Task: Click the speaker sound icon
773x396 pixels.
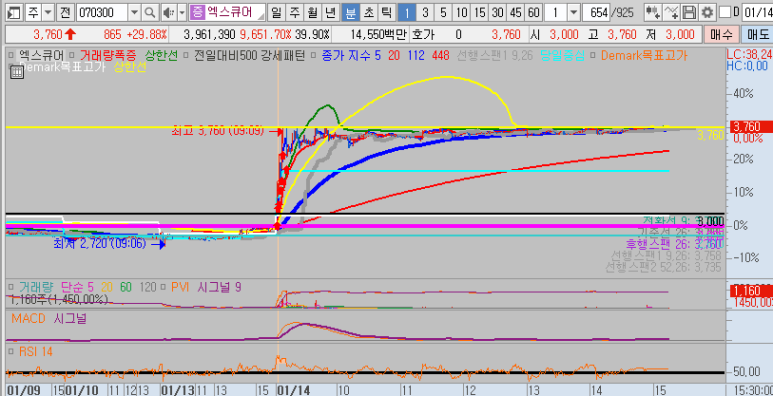Action: 169,12
